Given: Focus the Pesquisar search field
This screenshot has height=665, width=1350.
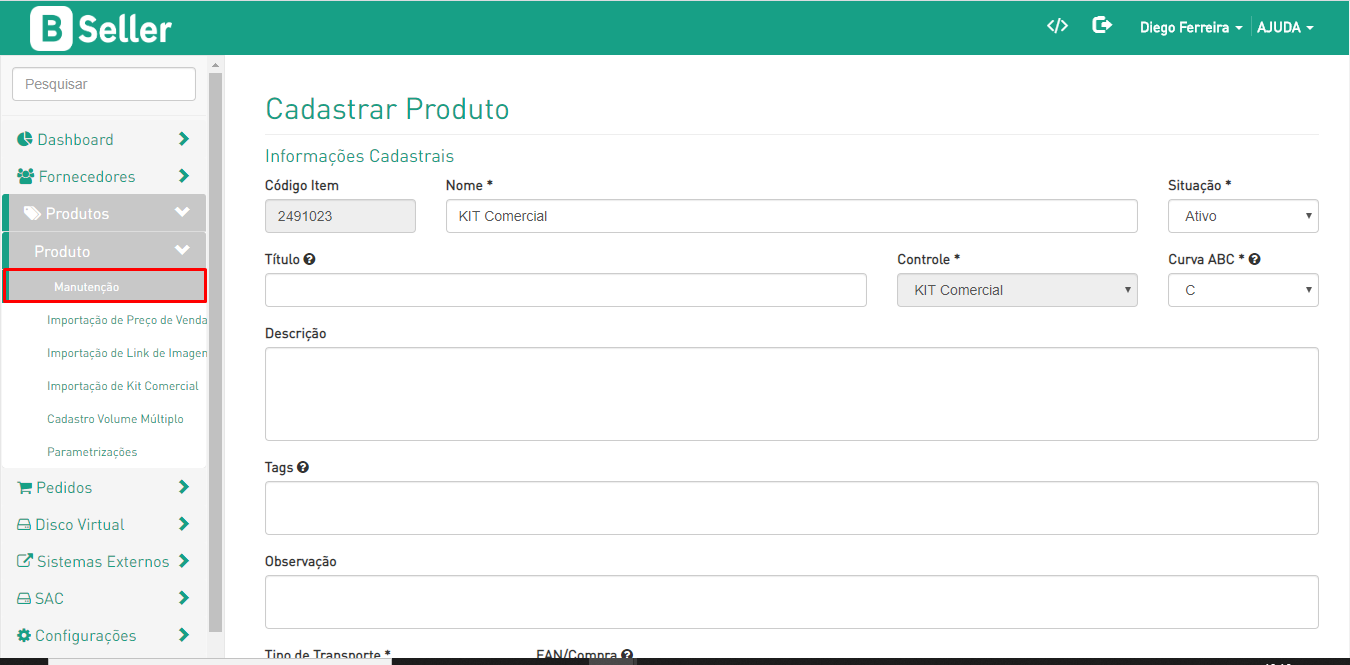Looking at the screenshot, I should [x=104, y=84].
